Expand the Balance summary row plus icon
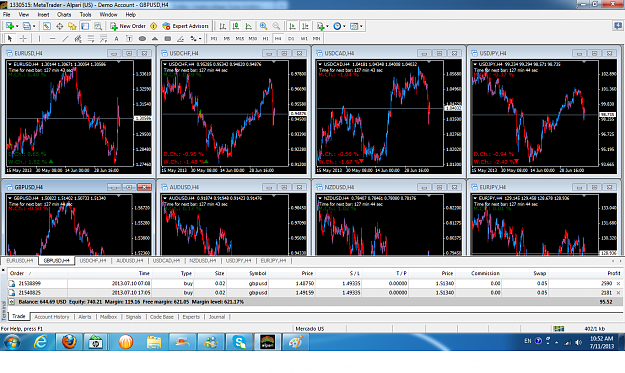The width and height of the screenshot is (625, 373). [x=12, y=302]
